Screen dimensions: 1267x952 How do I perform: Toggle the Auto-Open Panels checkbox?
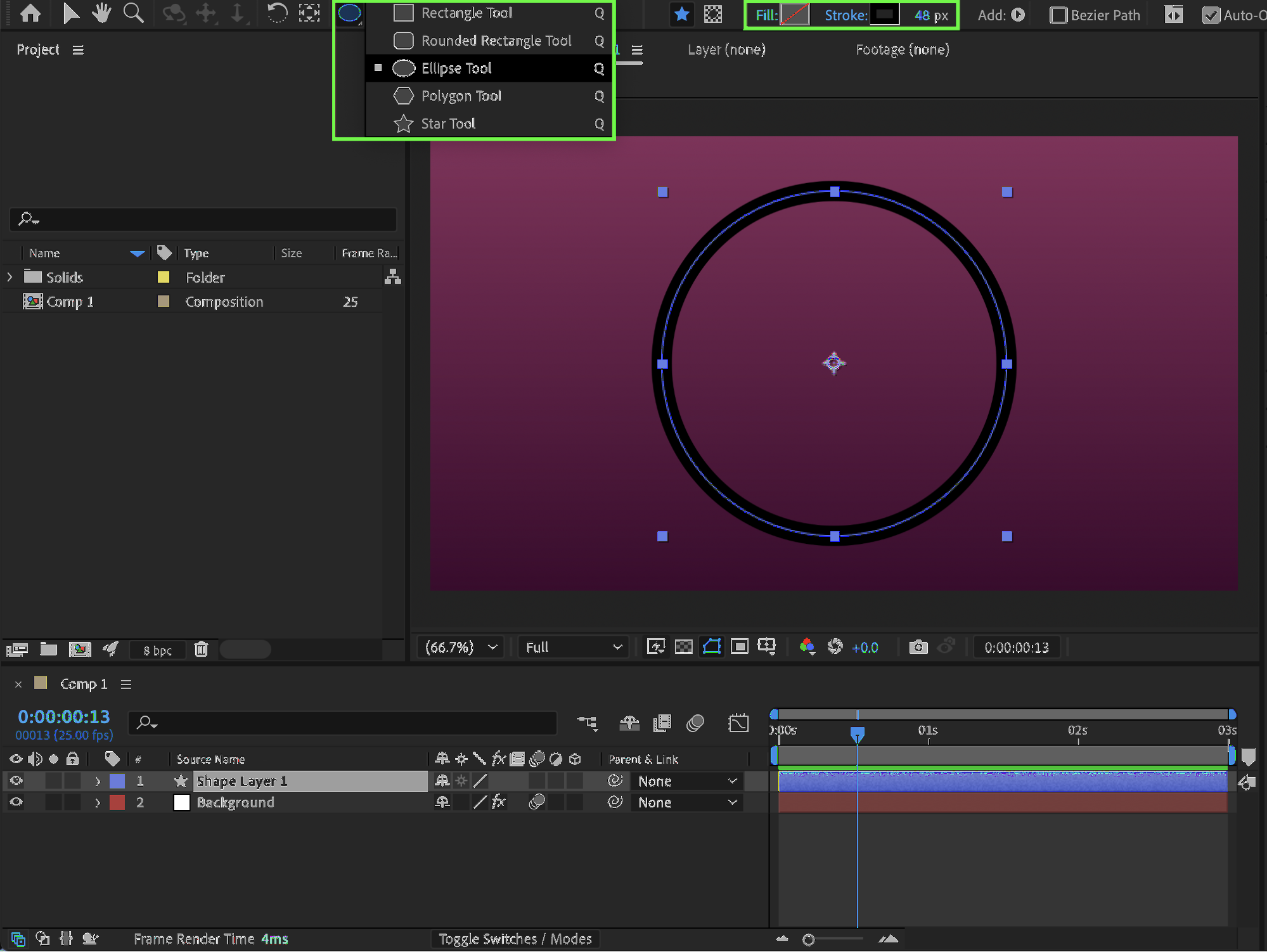click(x=1211, y=15)
